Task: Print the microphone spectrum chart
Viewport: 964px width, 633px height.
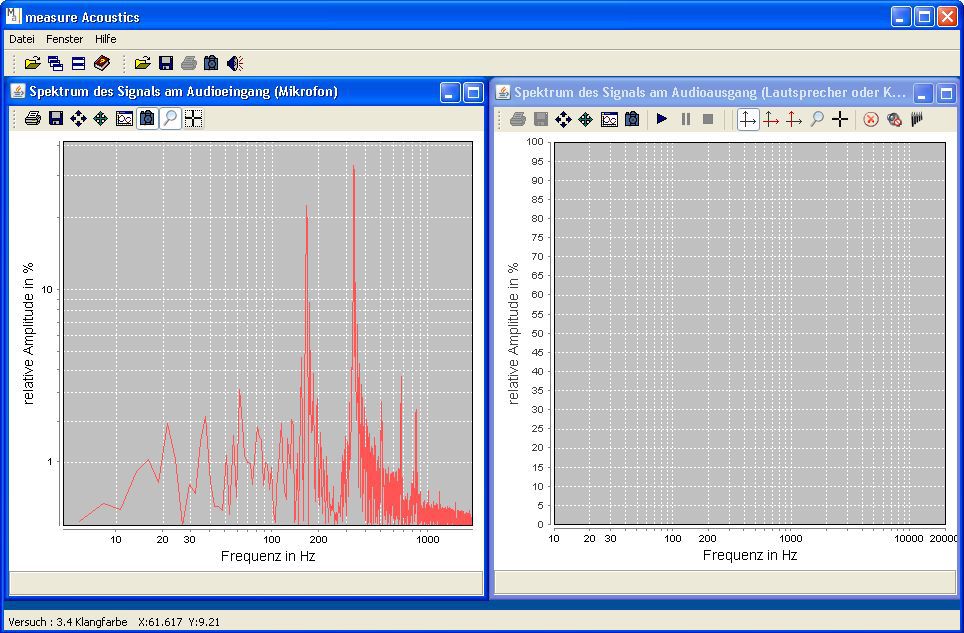Action: (33, 119)
